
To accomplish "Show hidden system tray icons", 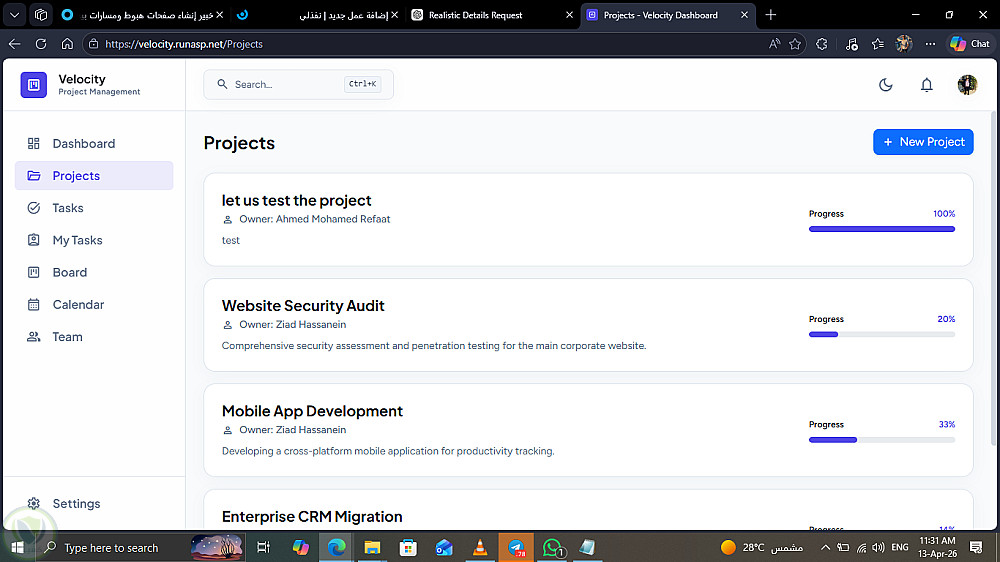I will coord(825,547).
